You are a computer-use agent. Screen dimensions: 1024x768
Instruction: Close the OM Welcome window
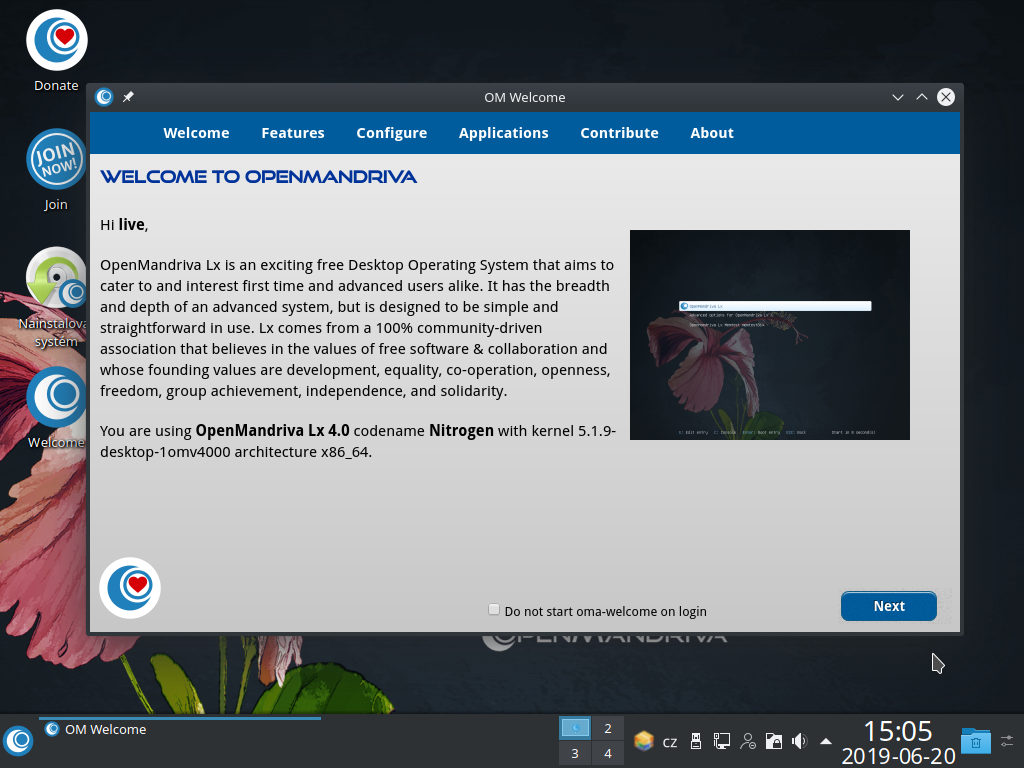tap(946, 97)
